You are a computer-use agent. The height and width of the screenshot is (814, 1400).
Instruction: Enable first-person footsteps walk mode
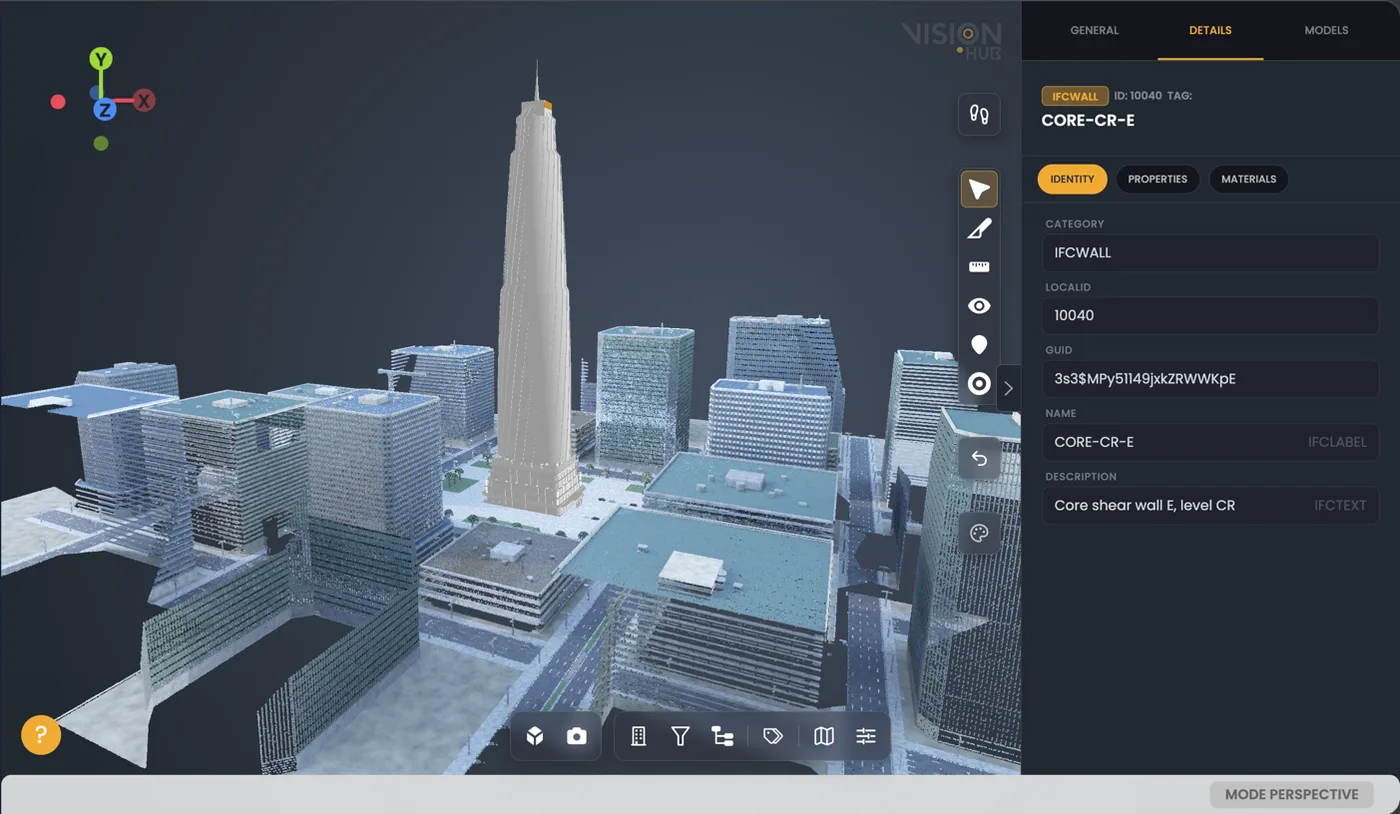pyautogui.click(x=979, y=113)
